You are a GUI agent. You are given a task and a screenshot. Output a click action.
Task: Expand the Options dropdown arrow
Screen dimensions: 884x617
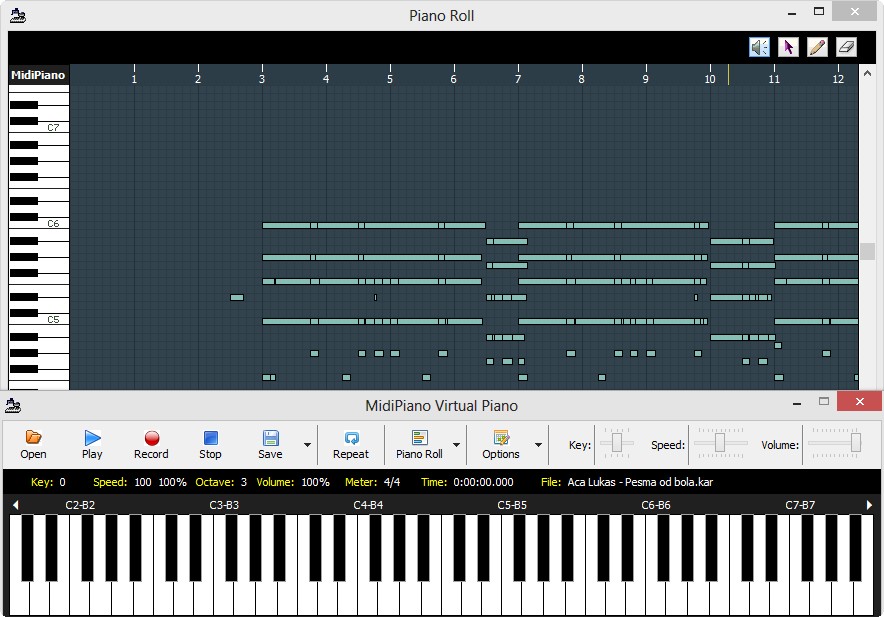(538, 445)
